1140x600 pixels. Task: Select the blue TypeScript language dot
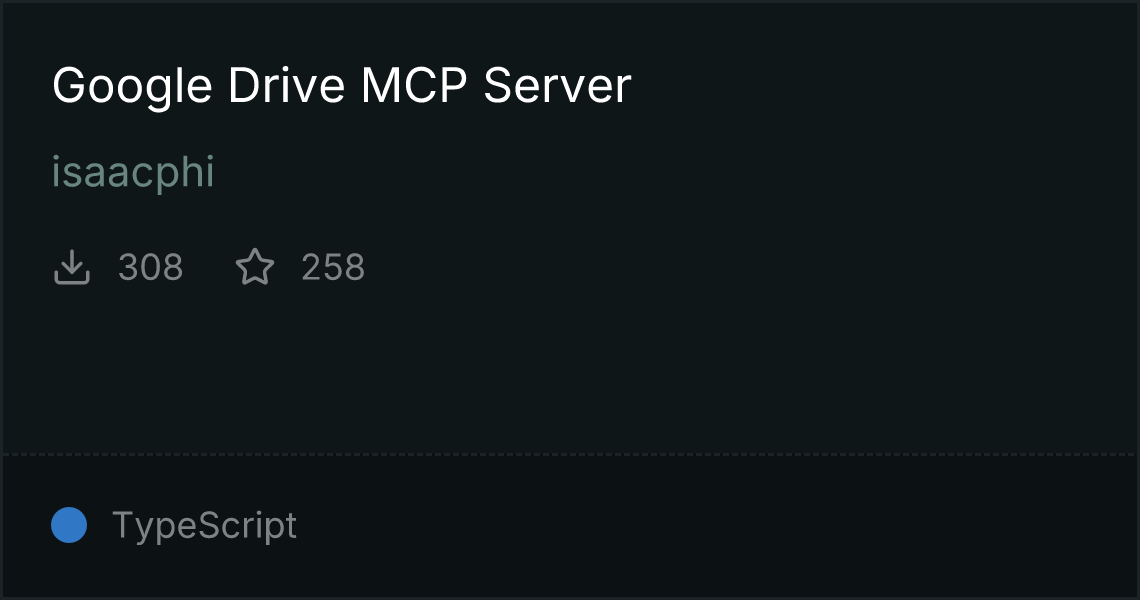click(x=69, y=525)
